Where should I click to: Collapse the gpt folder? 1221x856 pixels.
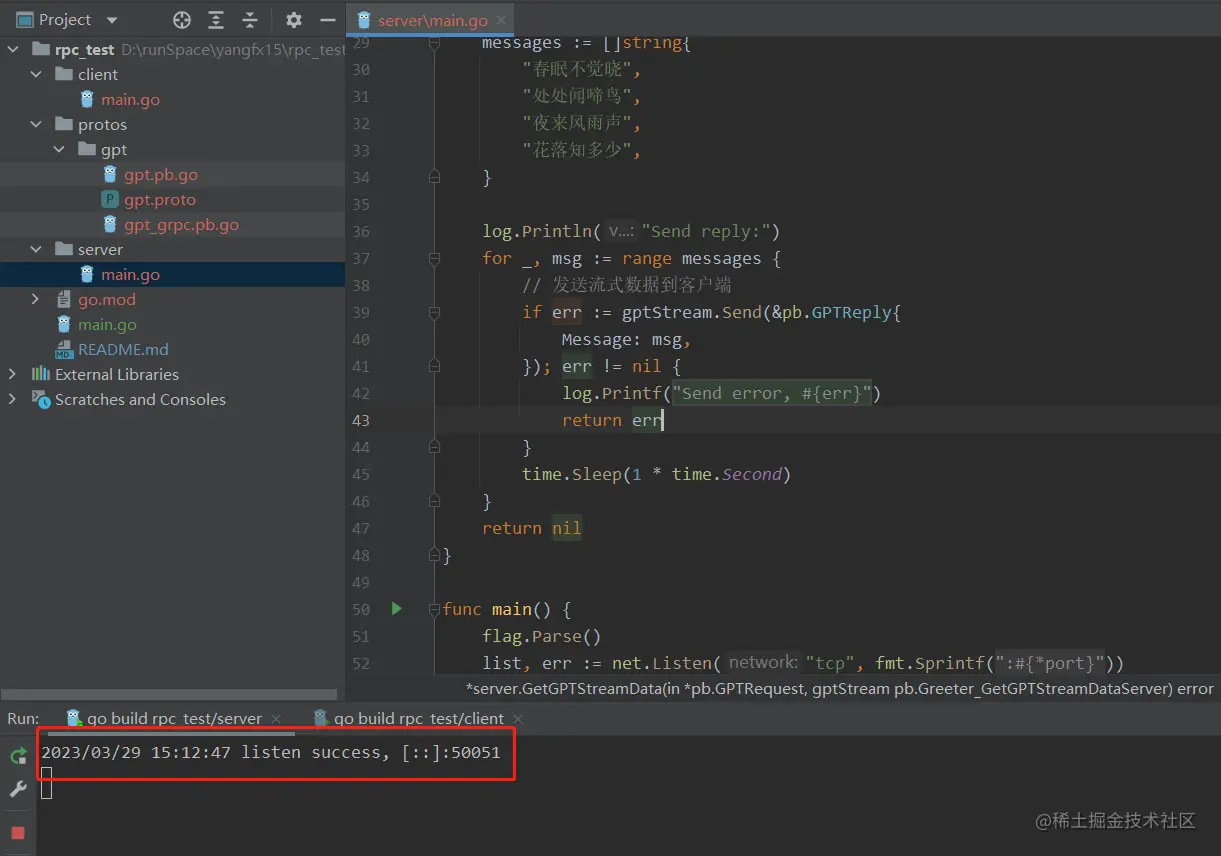point(60,149)
